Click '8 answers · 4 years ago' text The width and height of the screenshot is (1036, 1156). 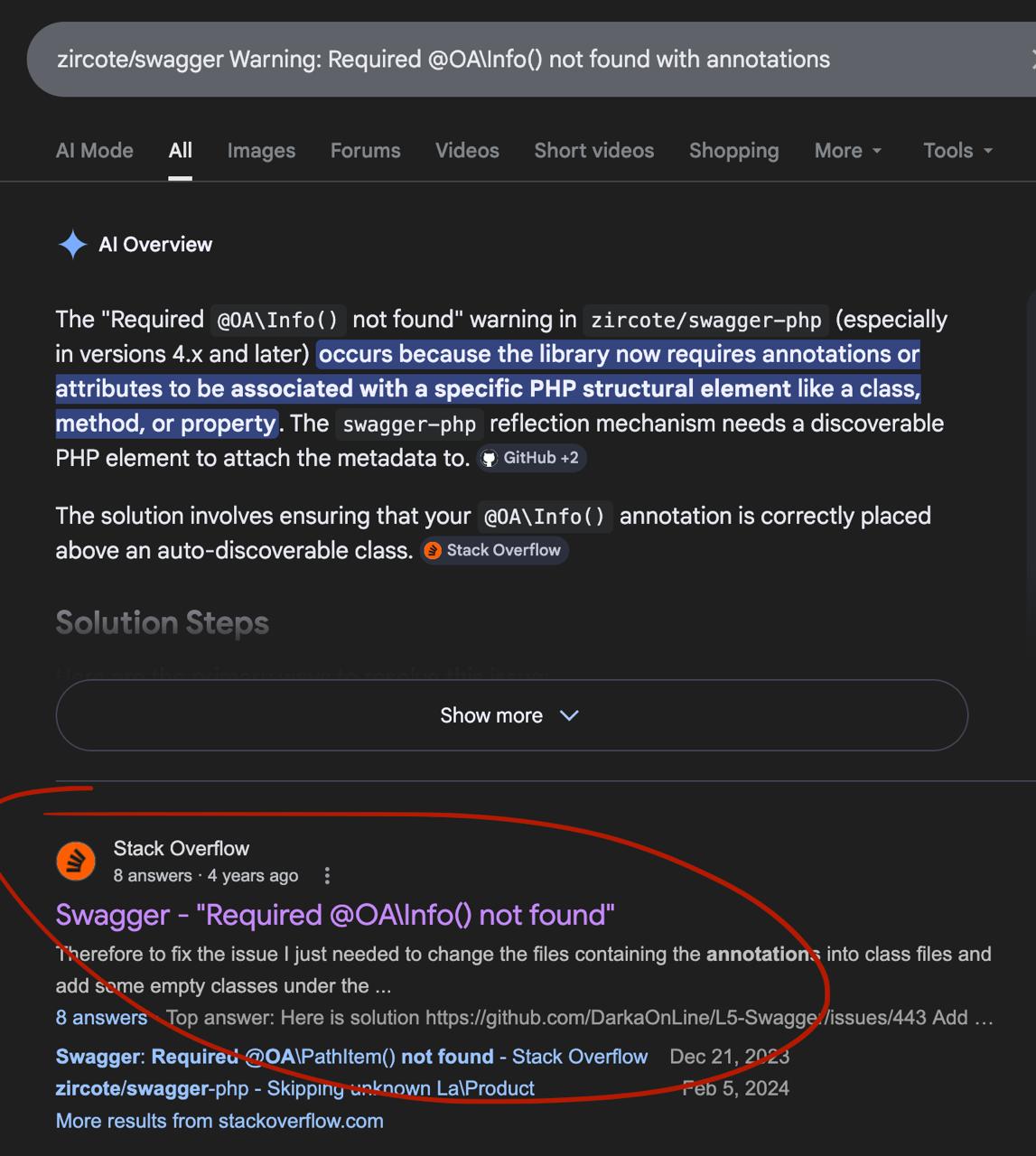pyautogui.click(x=206, y=876)
